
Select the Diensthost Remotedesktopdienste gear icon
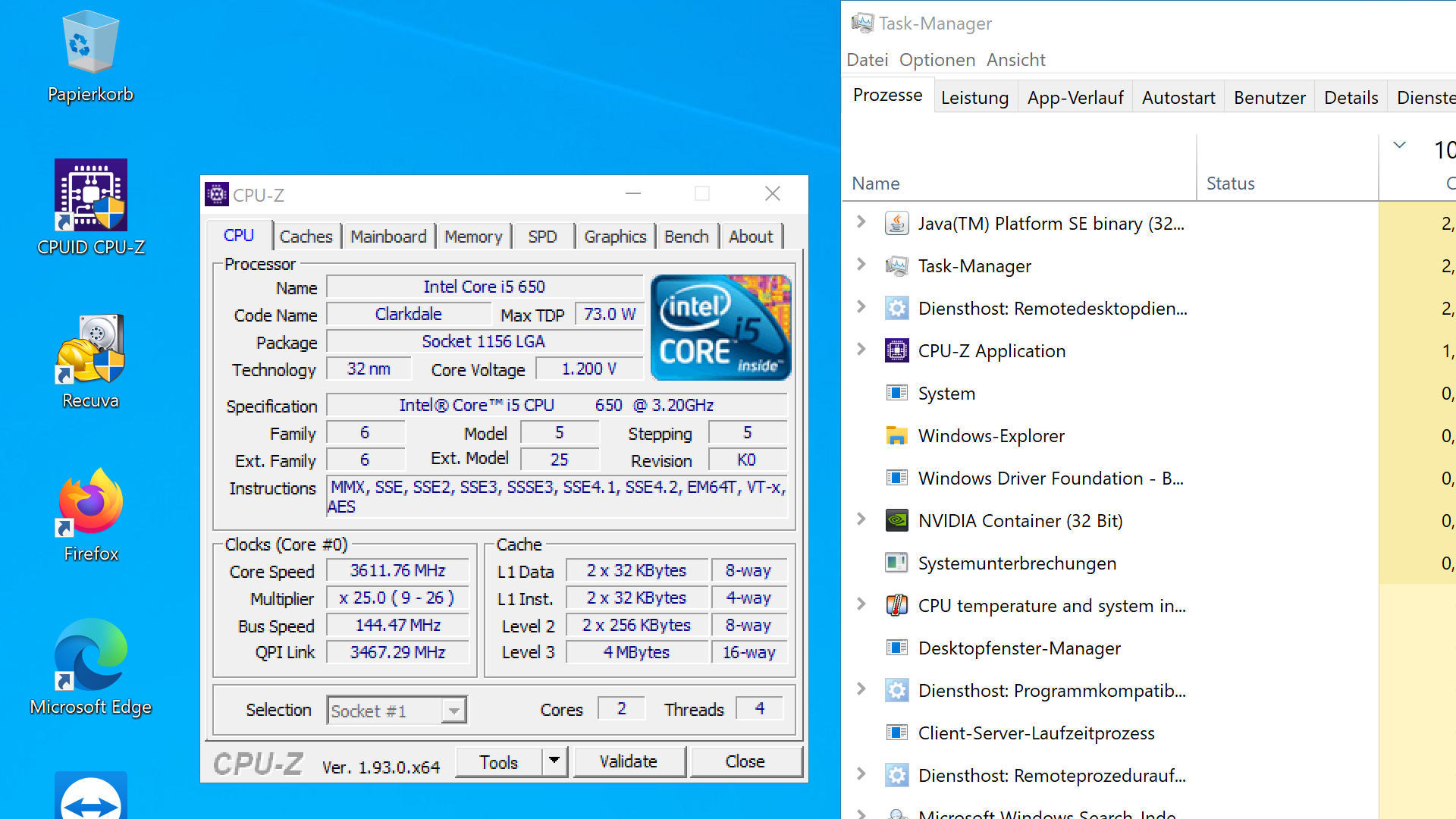(897, 309)
